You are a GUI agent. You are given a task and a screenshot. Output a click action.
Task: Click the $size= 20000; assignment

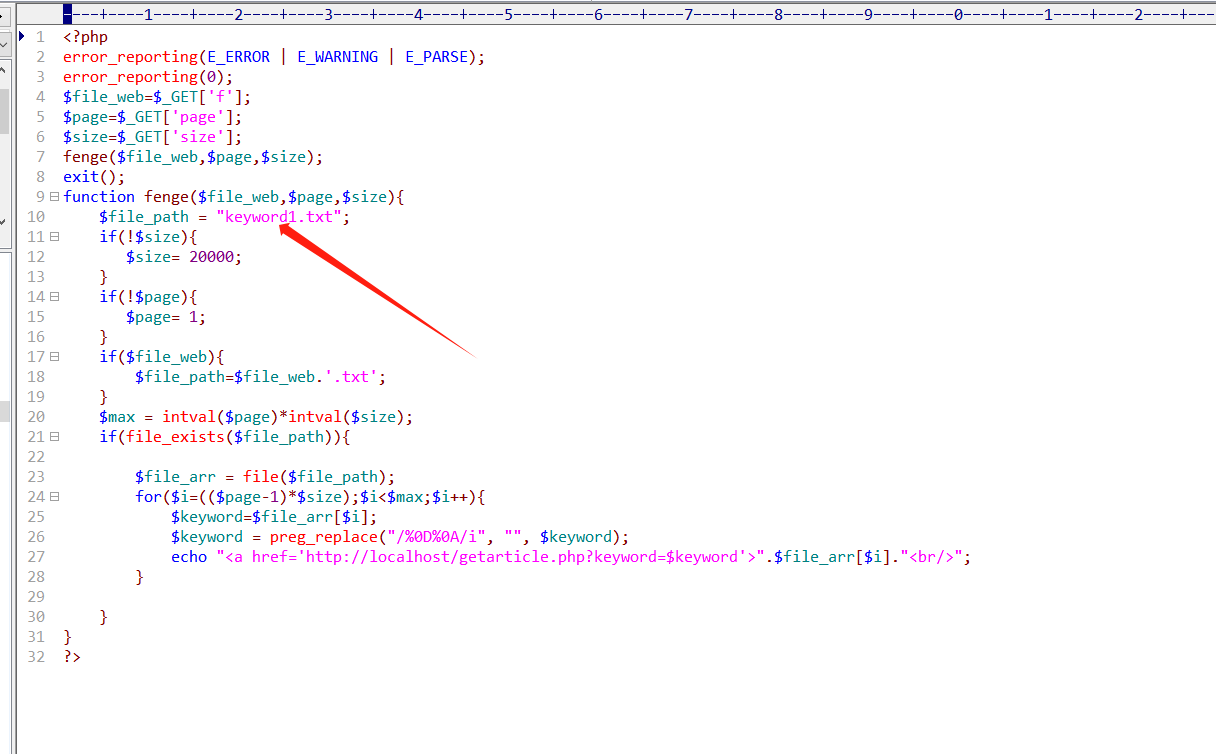point(184,257)
